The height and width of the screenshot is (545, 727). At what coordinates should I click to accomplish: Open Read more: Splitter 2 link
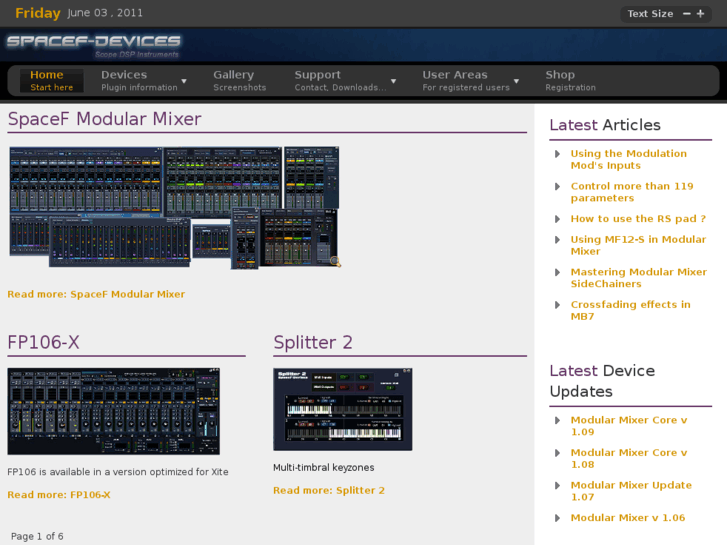click(x=329, y=491)
